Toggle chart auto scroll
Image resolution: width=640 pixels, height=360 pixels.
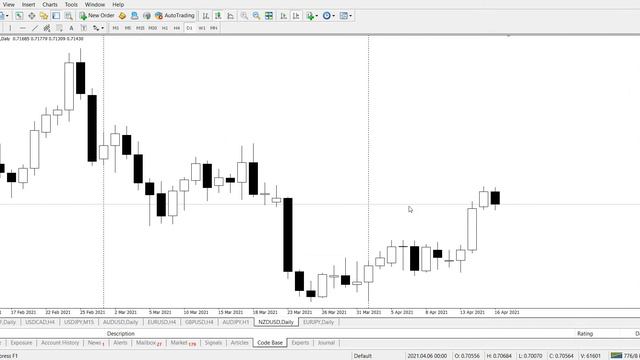point(283,16)
